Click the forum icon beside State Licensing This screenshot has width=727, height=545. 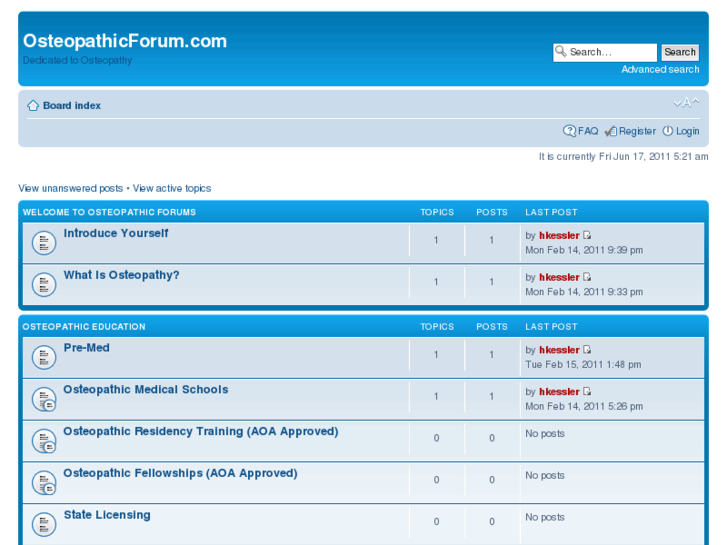tap(44, 524)
